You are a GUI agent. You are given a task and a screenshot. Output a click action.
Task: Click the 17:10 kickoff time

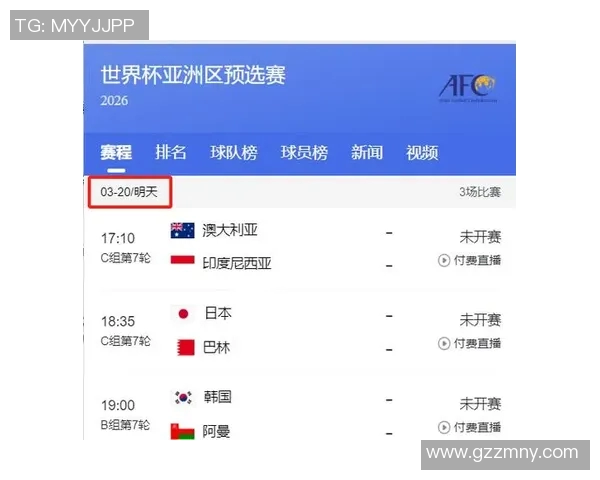118,238
